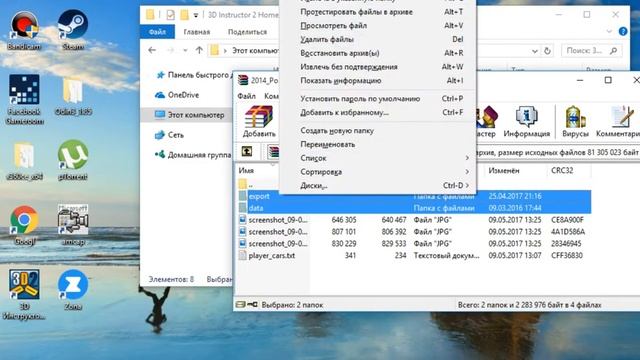Select export folder row in archive
The image size is (640, 360).
414,196
